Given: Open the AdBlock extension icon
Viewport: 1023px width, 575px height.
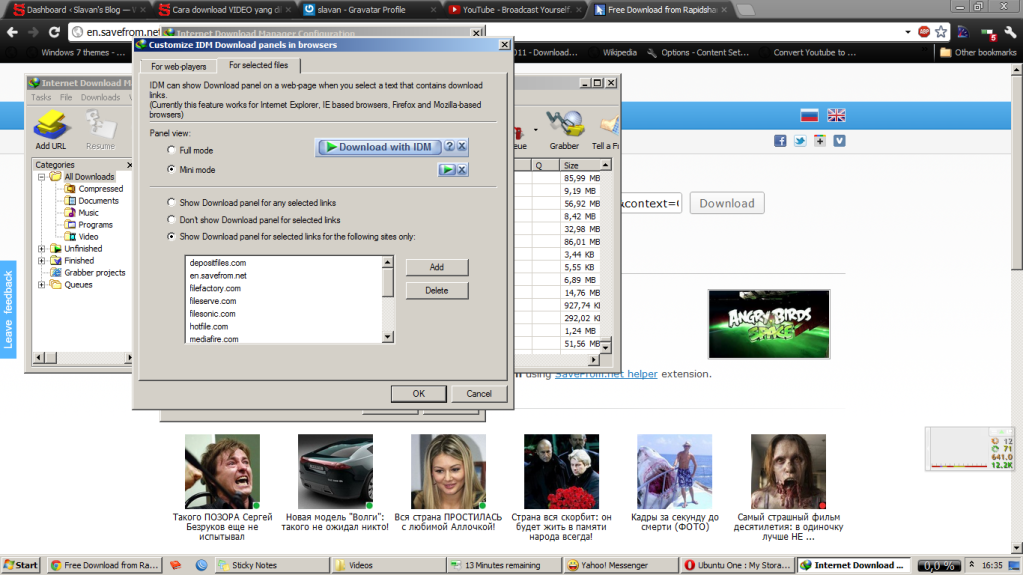Looking at the screenshot, I should coord(924,32).
